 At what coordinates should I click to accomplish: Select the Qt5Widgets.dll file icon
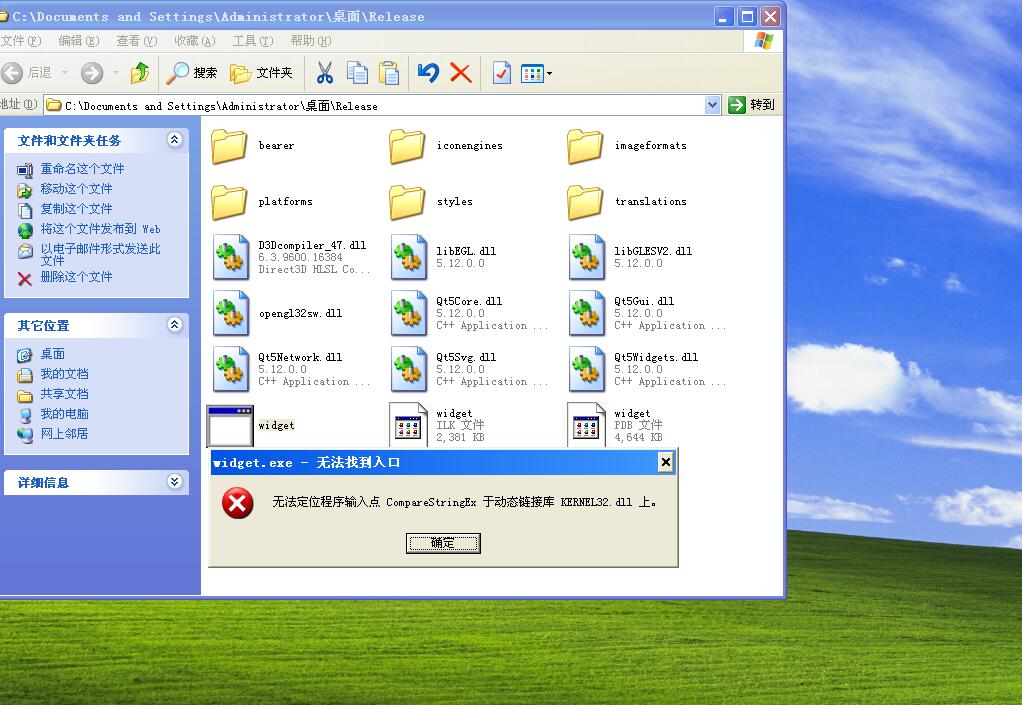pos(587,369)
